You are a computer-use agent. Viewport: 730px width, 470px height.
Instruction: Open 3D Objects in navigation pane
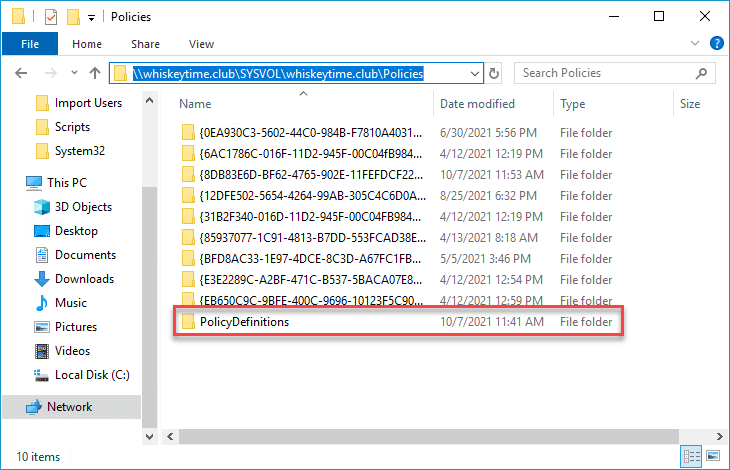(73, 207)
